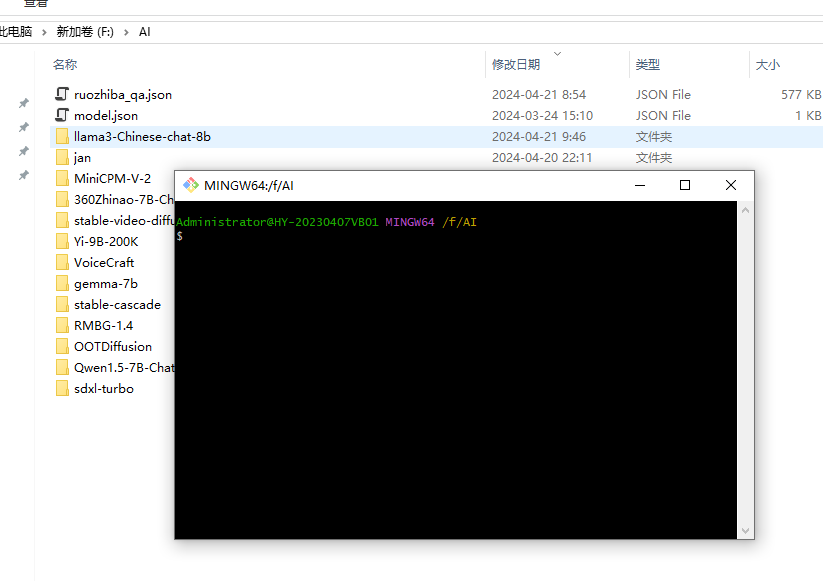This screenshot has height=581, width=823.
Task: Click the 2024-04-21 8:54 date cell
Action: pos(539,95)
